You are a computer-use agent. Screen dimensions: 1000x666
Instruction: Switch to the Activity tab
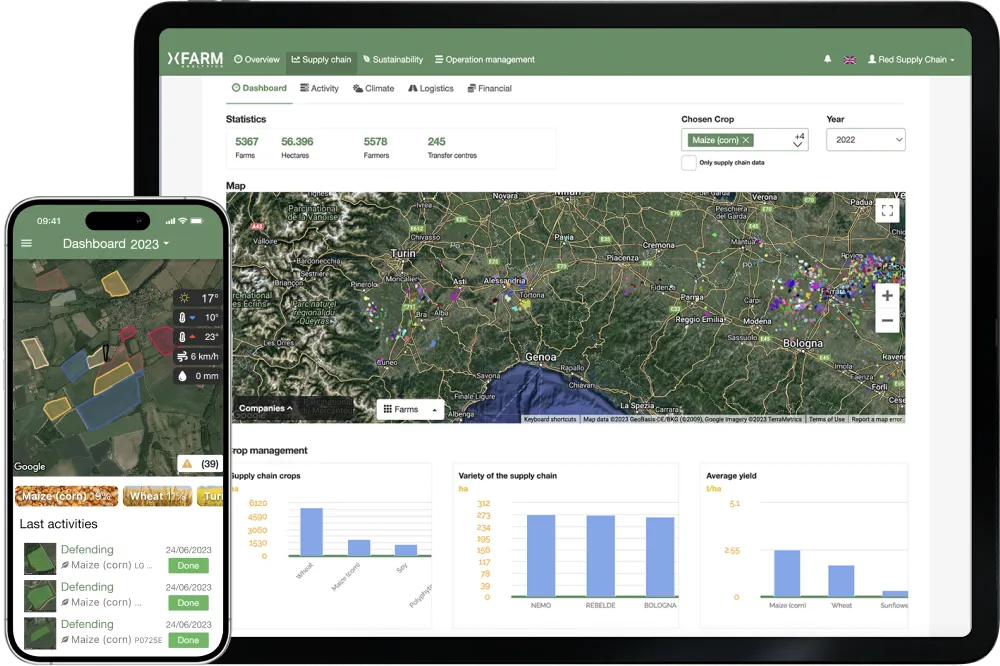(x=320, y=88)
